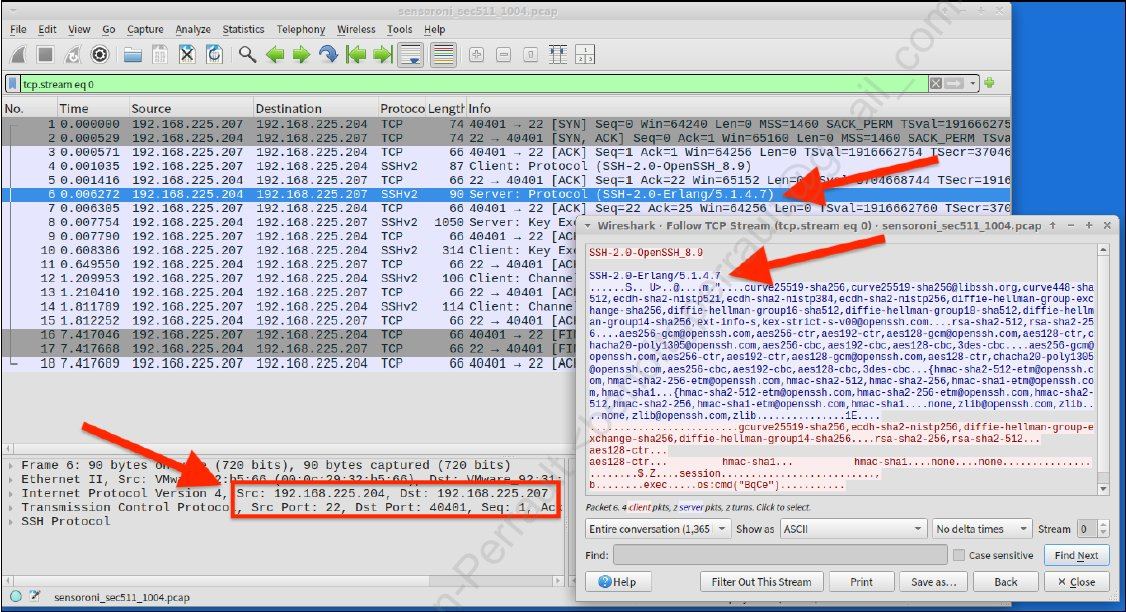Close this capture file icon
Image resolution: width=1126 pixels, height=612 pixels.
187,55
